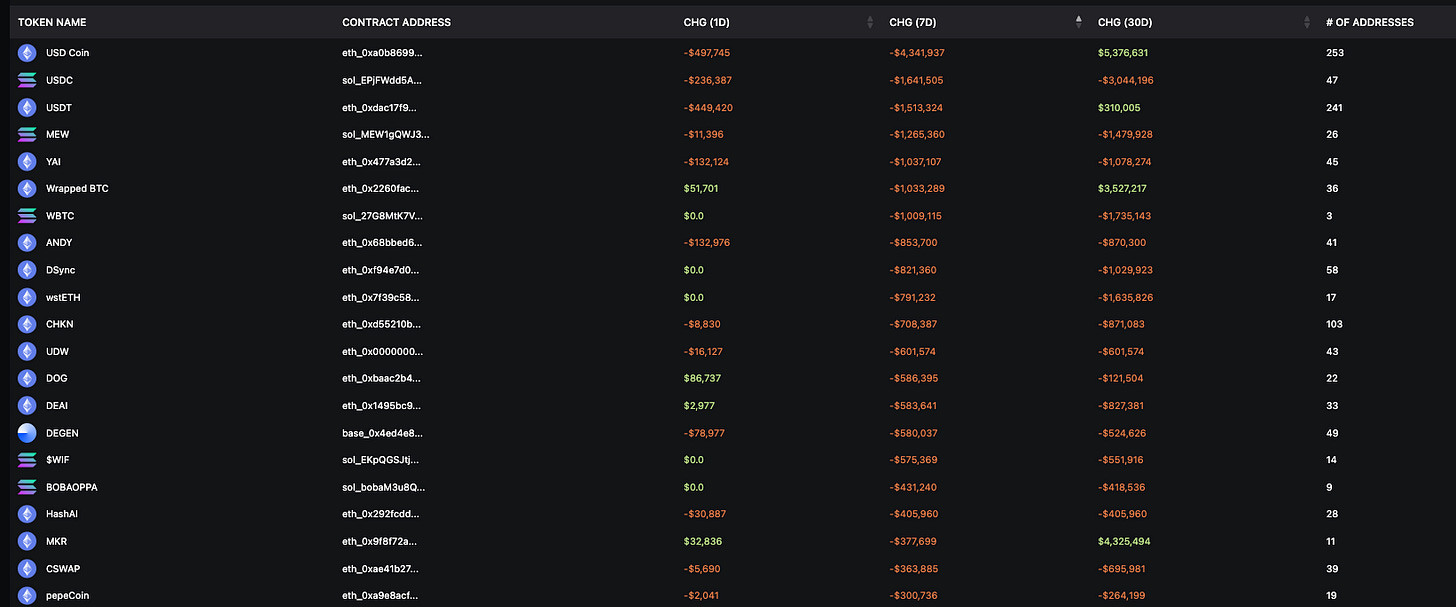Click the address count 103

coord(1334,324)
